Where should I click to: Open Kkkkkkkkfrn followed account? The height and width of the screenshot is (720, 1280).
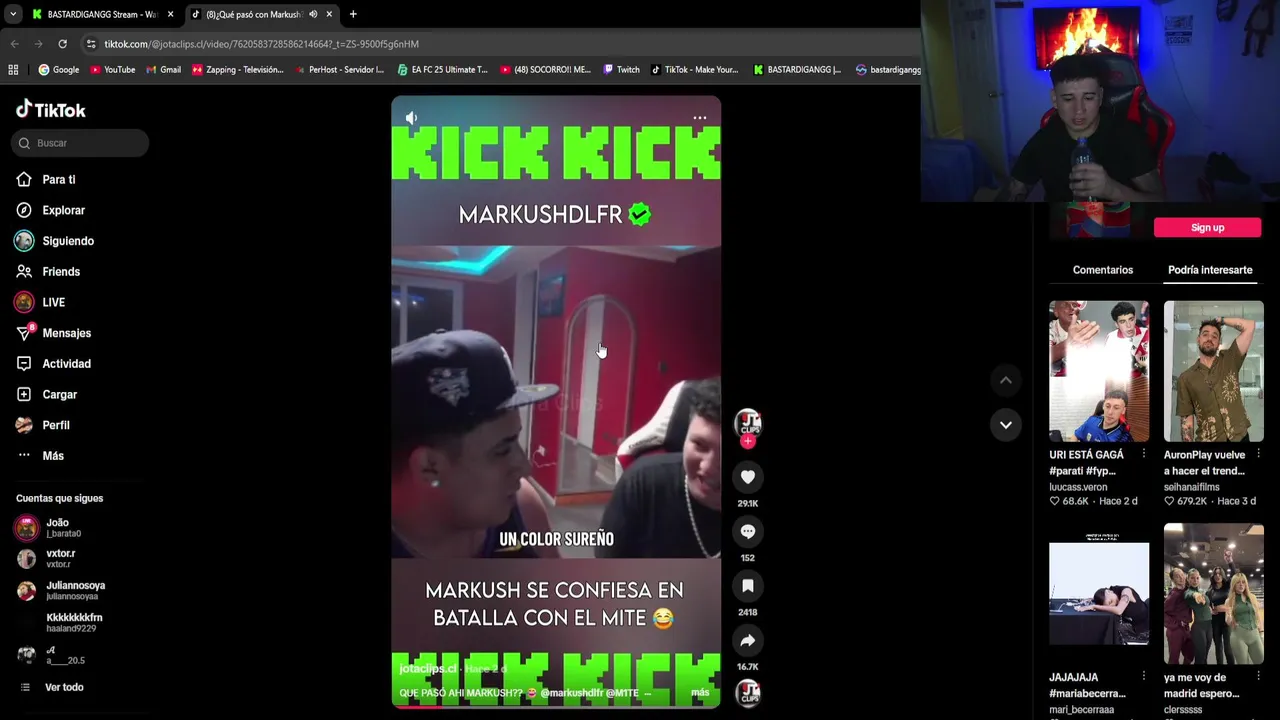(x=59, y=622)
